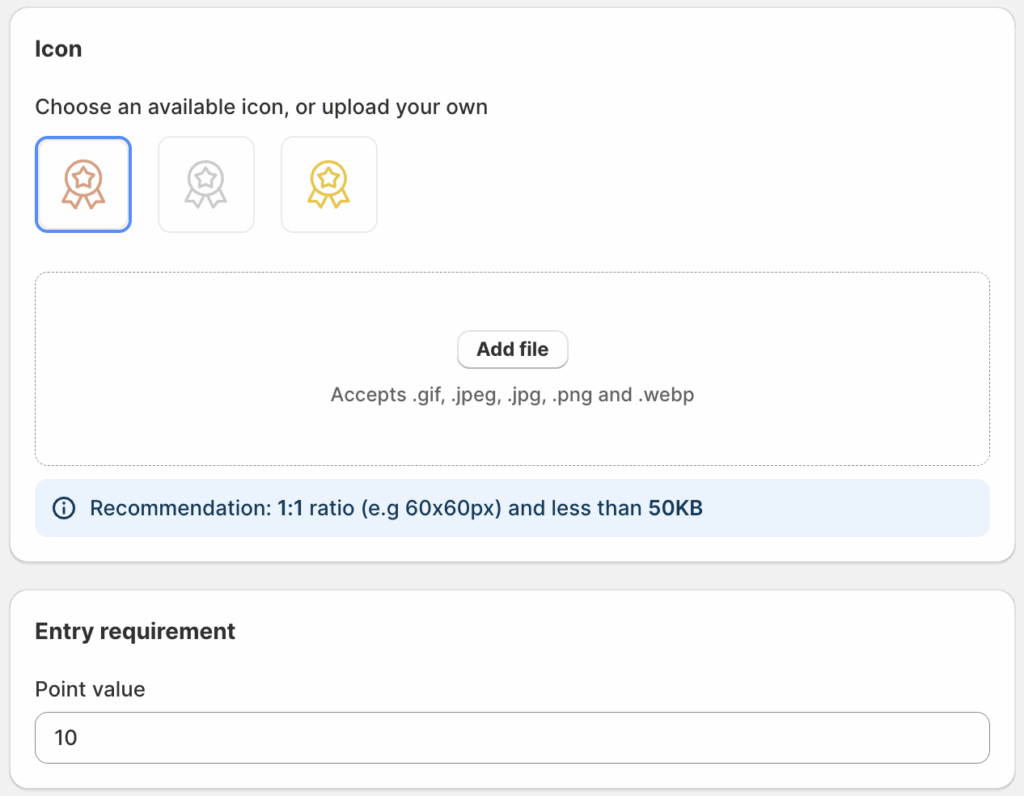Click the blue-outlined selected icon tile border
The width and height of the screenshot is (1024, 796).
coord(37,185)
